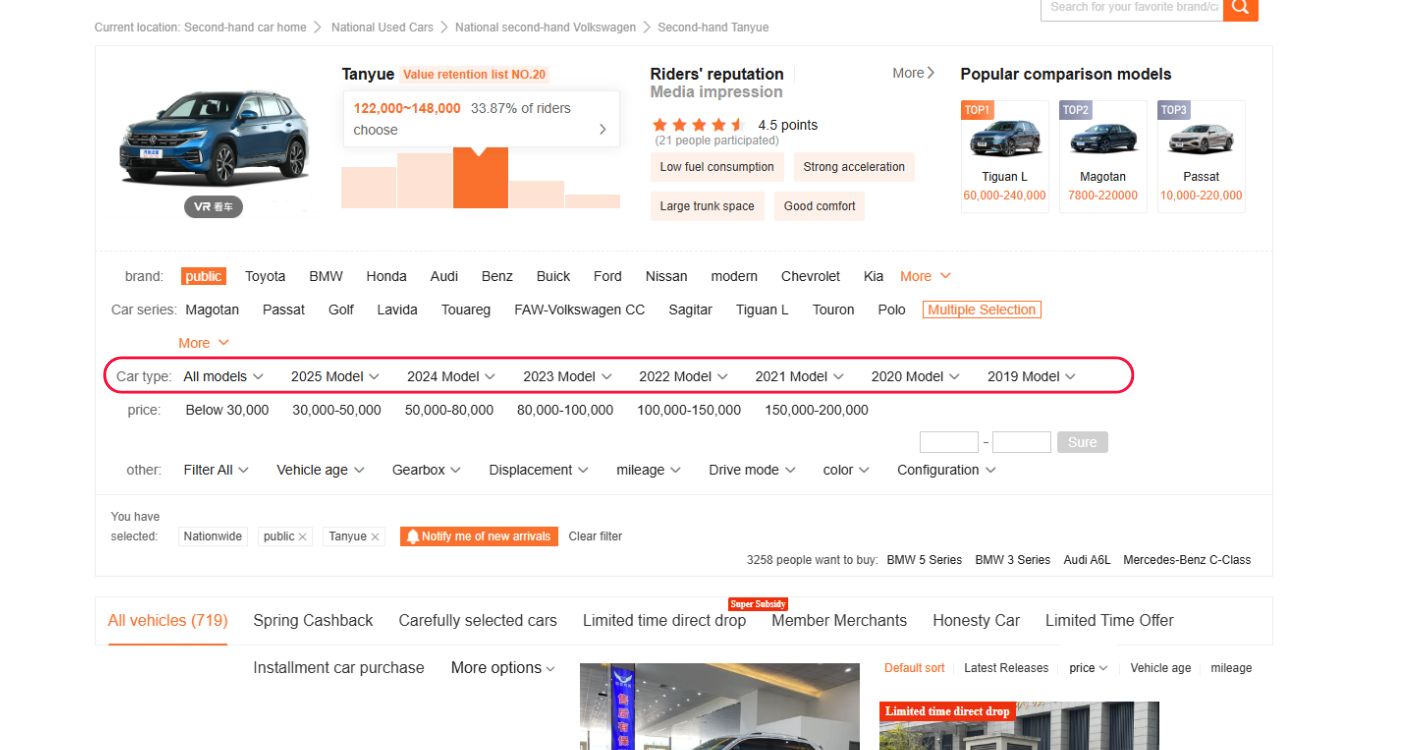Open mileage filter dropdown
The image size is (1425, 750).
pyautogui.click(x=648, y=470)
